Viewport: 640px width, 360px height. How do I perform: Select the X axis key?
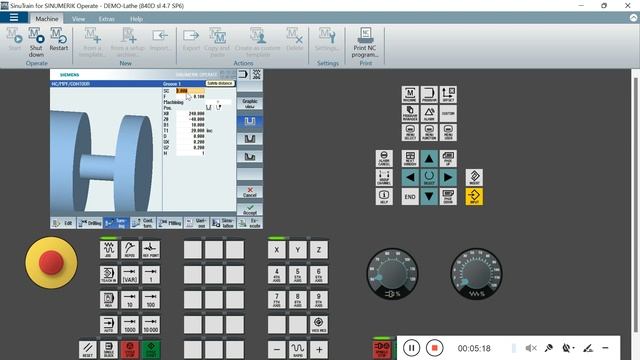click(x=277, y=249)
